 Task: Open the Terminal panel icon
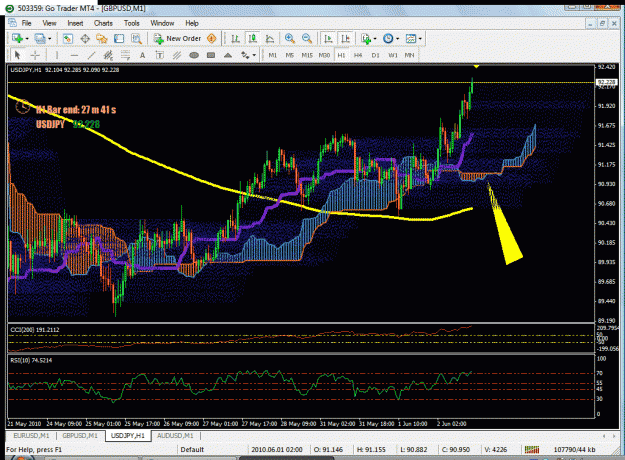pos(119,39)
